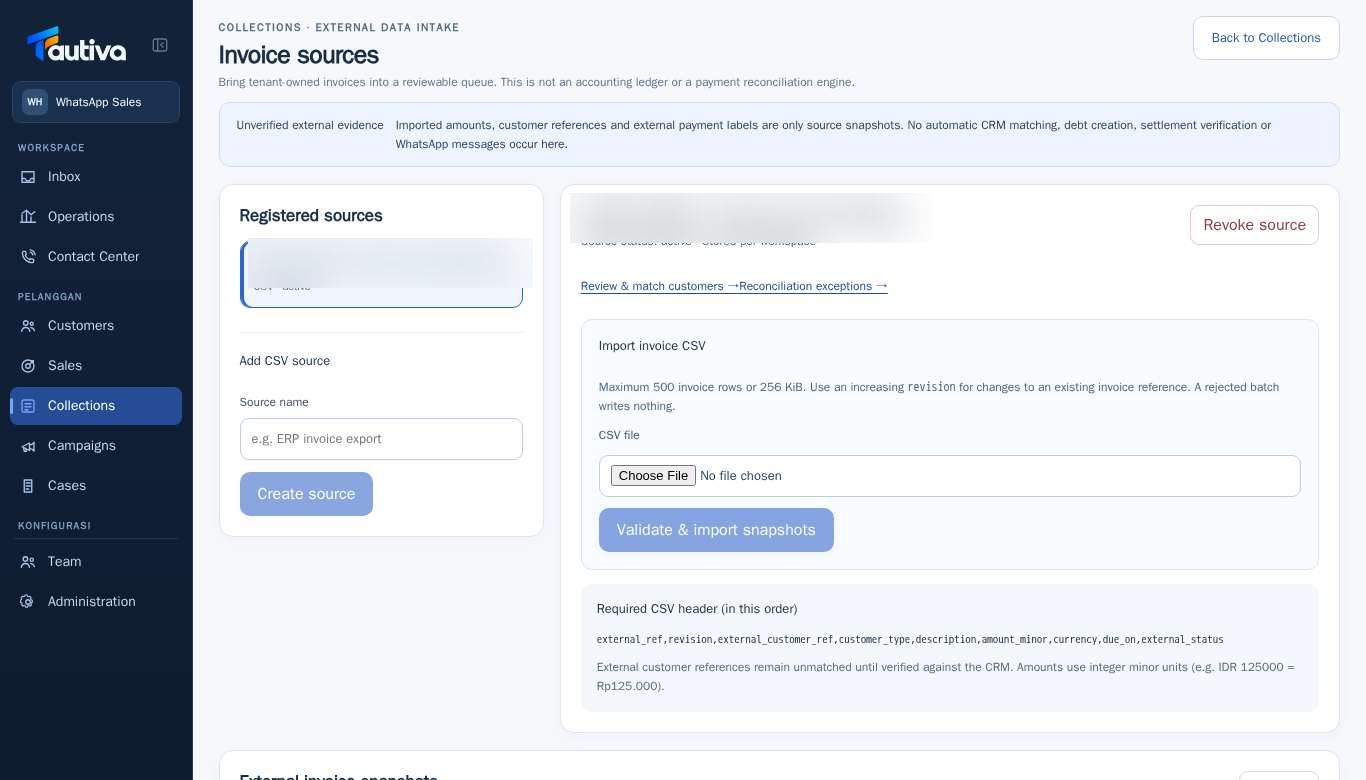The image size is (1366, 780).
Task: Select the blurred registered source card
Action: coord(382,273)
